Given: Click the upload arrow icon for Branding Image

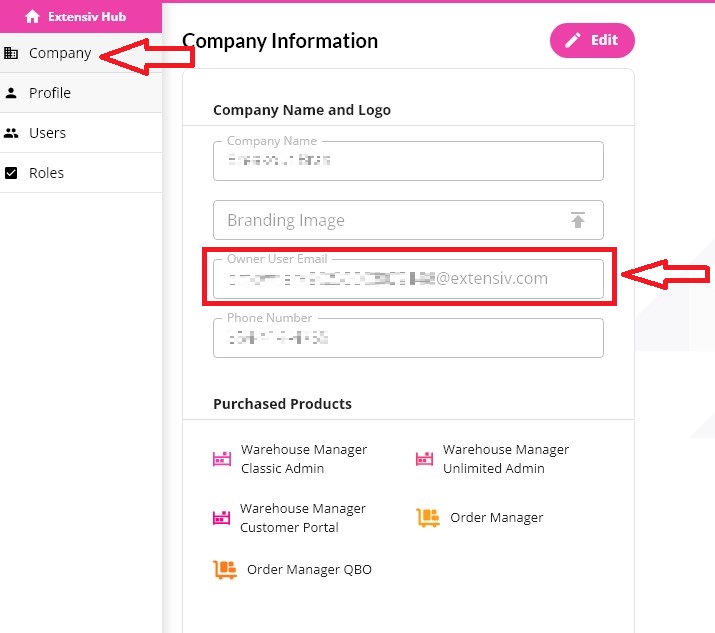Looking at the screenshot, I should (x=578, y=220).
